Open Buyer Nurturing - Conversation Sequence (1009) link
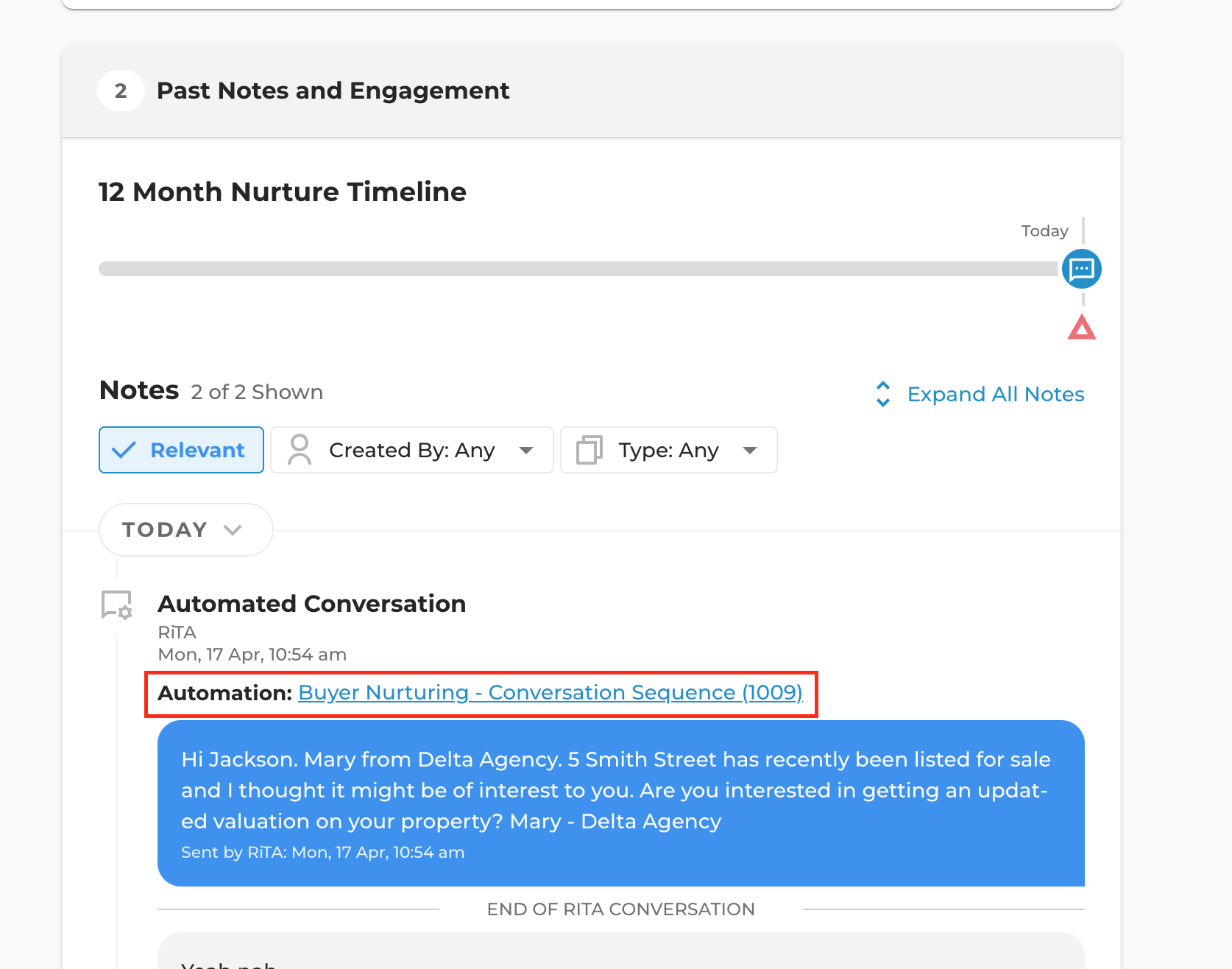The height and width of the screenshot is (969, 1232). (x=550, y=693)
